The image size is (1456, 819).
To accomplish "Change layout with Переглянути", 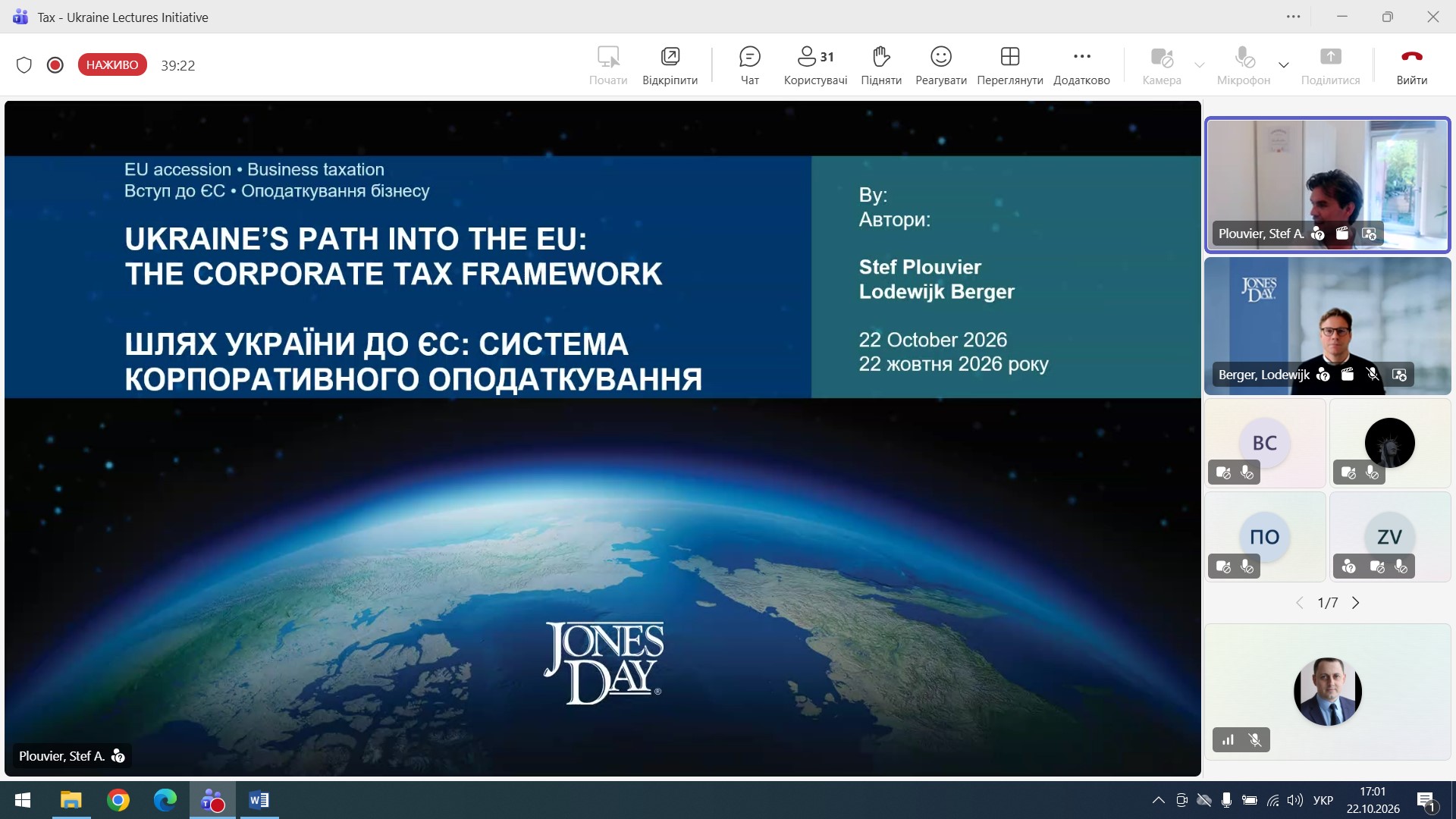I will (1010, 65).
